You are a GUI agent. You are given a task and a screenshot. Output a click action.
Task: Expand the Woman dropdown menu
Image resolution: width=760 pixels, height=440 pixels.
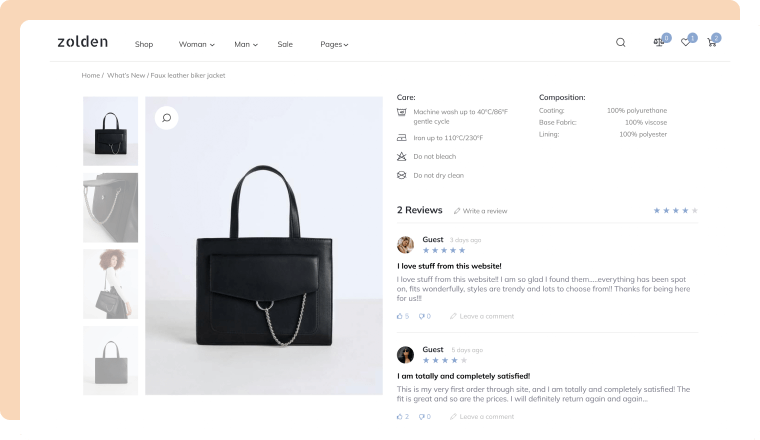[x=196, y=44]
